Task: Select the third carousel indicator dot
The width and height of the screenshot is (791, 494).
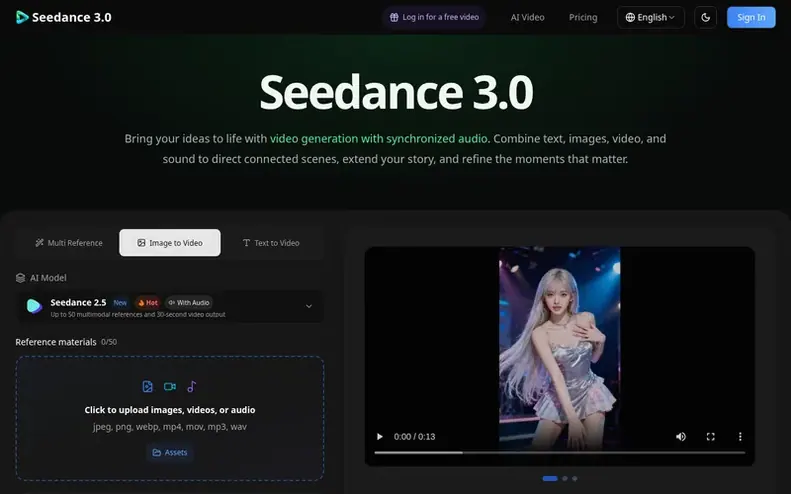Action: coord(575,478)
